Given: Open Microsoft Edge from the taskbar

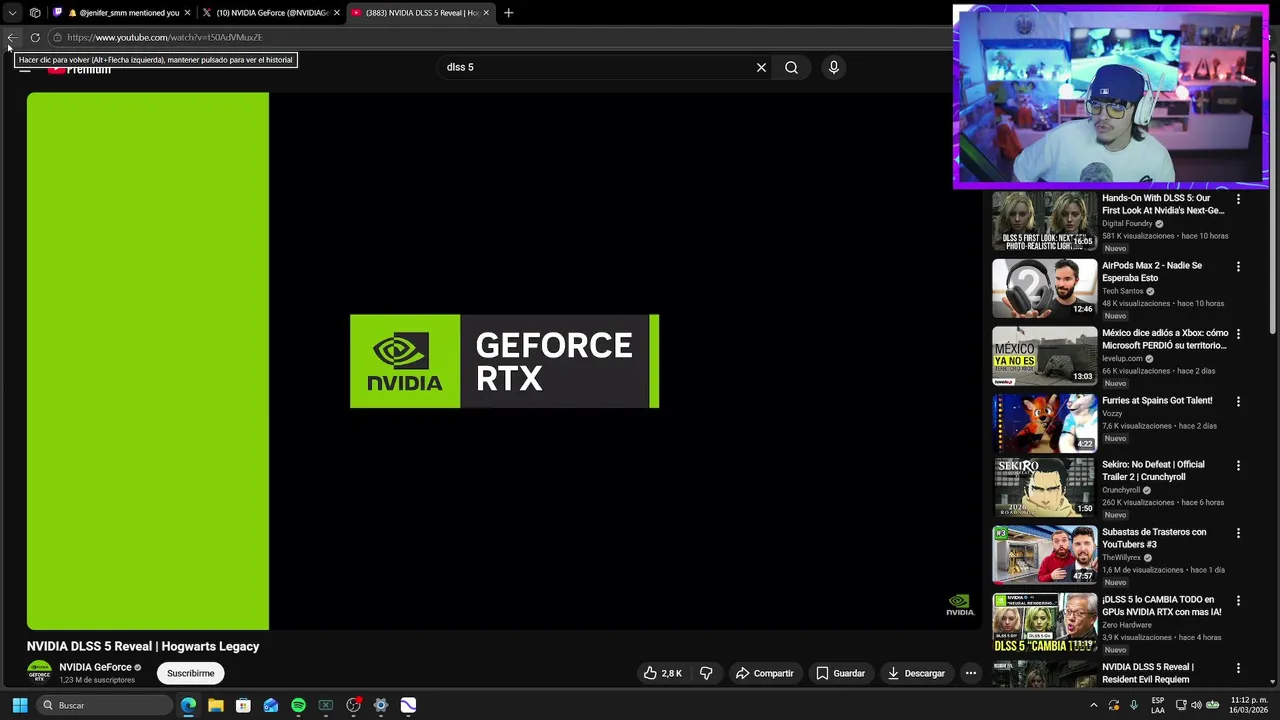Looking at the screenshot, I should (188, 705).
